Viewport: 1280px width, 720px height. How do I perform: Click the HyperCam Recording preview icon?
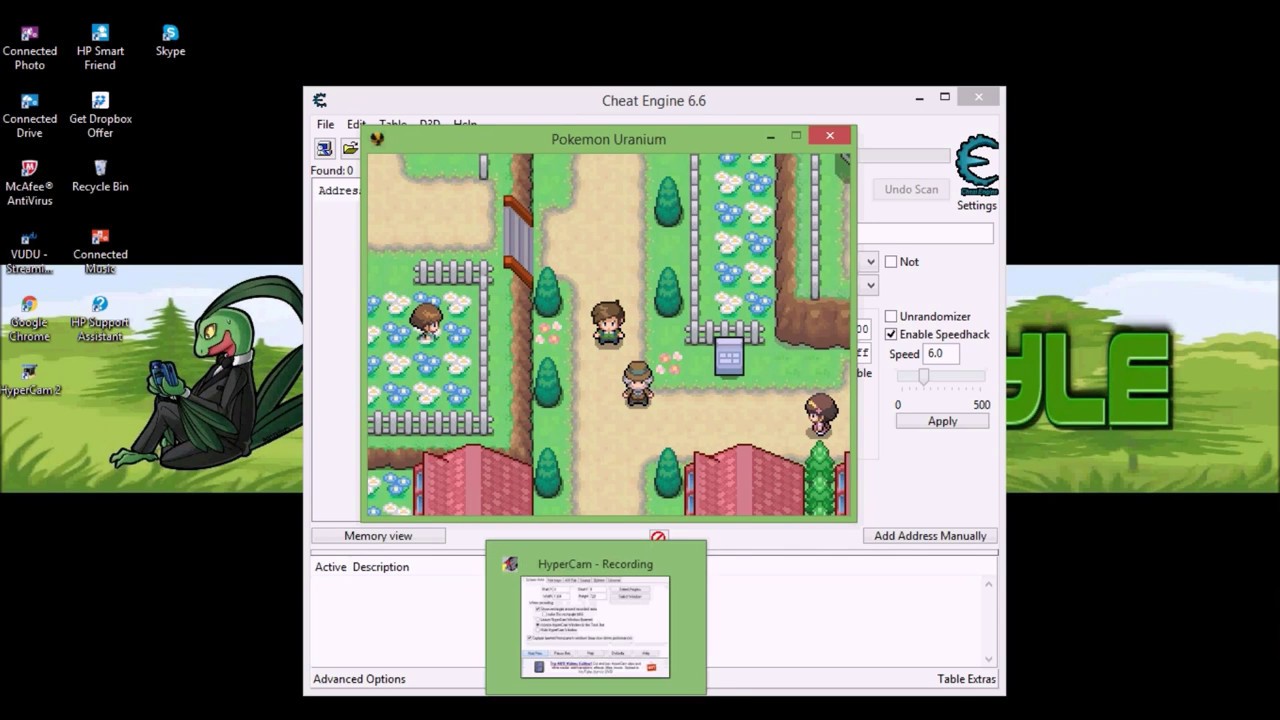(511, 564)
